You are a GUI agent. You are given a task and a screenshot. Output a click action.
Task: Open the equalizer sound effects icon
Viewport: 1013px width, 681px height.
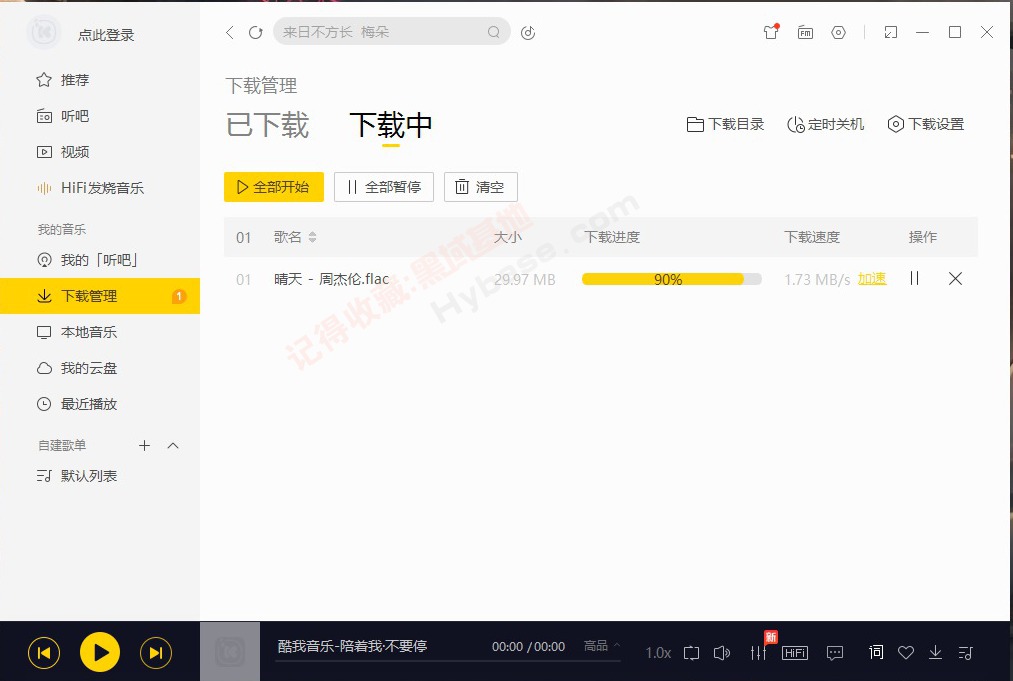point(758,653)
